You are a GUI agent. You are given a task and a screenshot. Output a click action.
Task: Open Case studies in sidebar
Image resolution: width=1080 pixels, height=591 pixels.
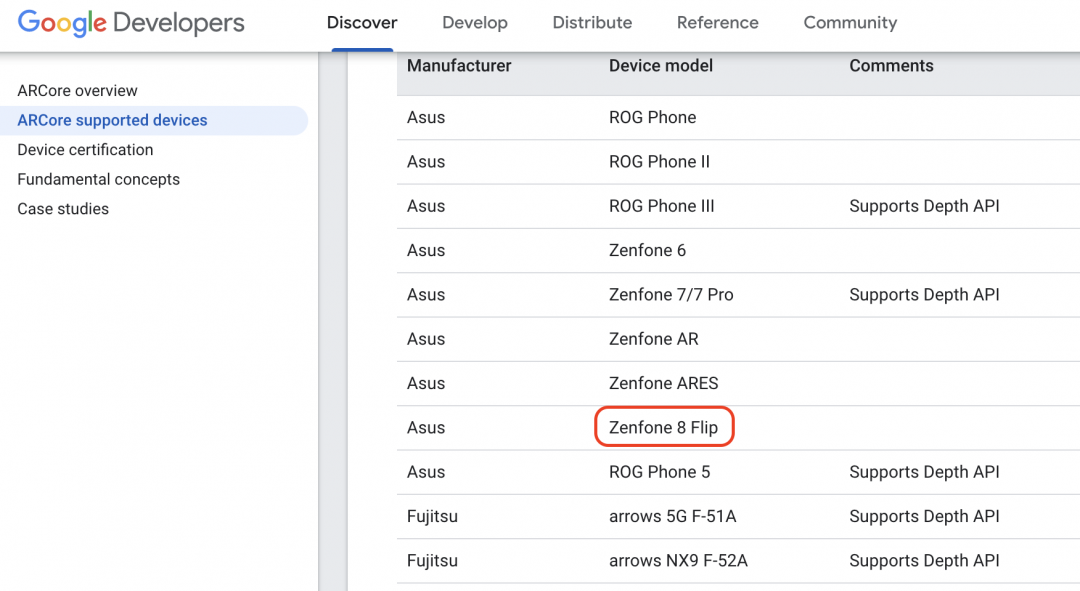(x=63, y=209)
